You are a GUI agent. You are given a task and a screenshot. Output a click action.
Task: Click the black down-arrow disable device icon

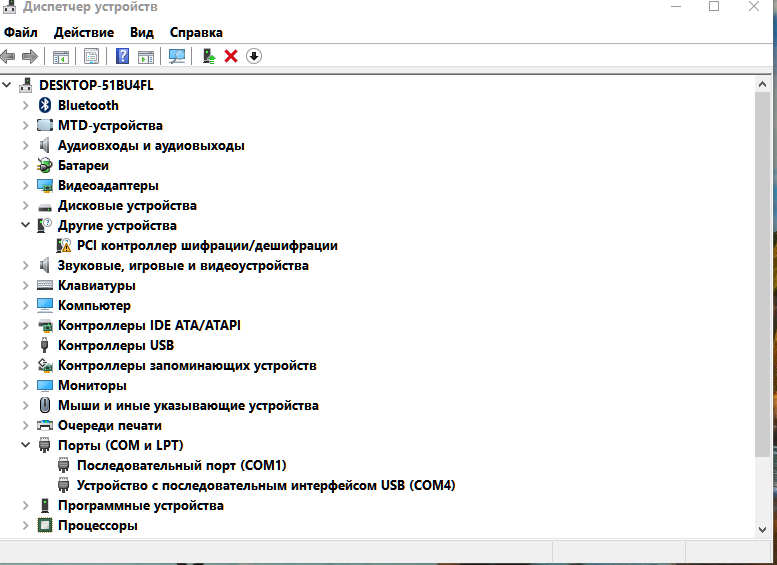(254, 56)
